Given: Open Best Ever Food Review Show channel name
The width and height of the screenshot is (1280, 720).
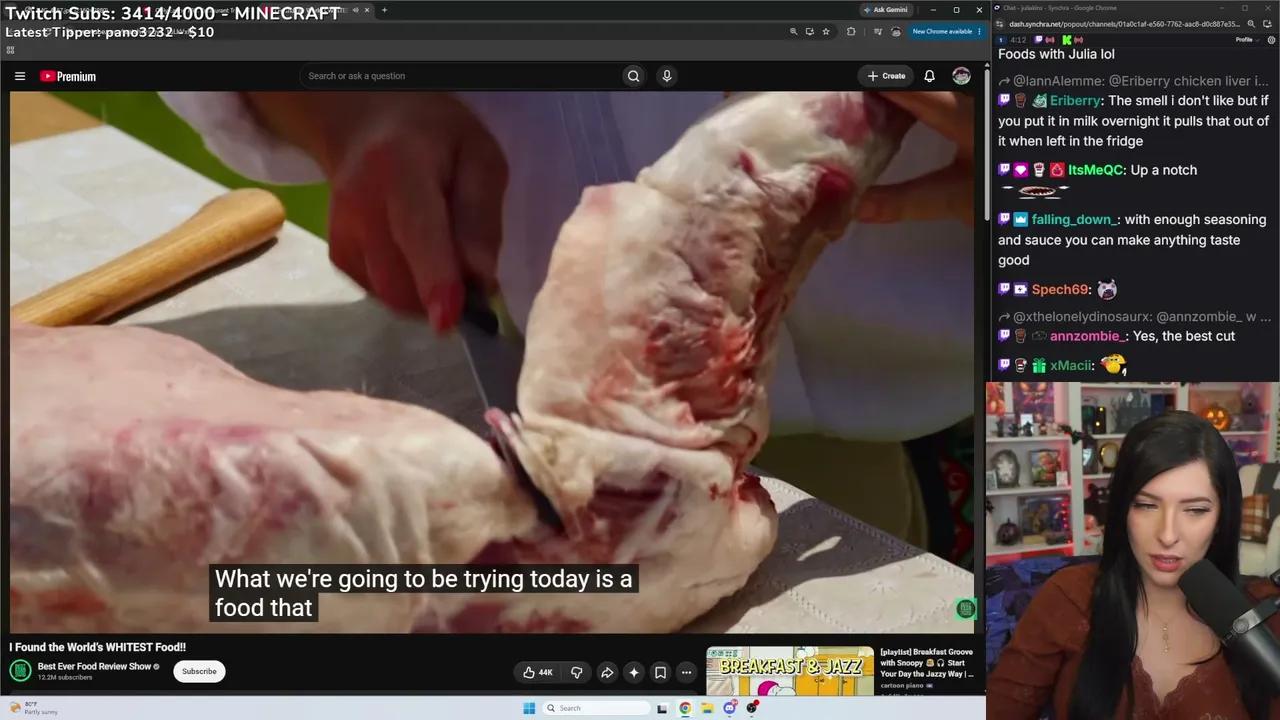Looking at the screenshot, I should (94, 666).
